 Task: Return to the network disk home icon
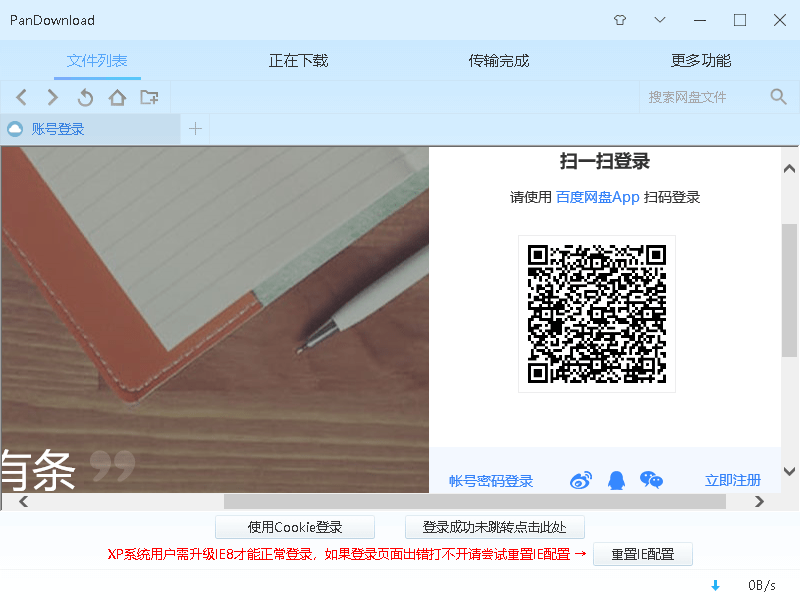click(x=115, y=97)
